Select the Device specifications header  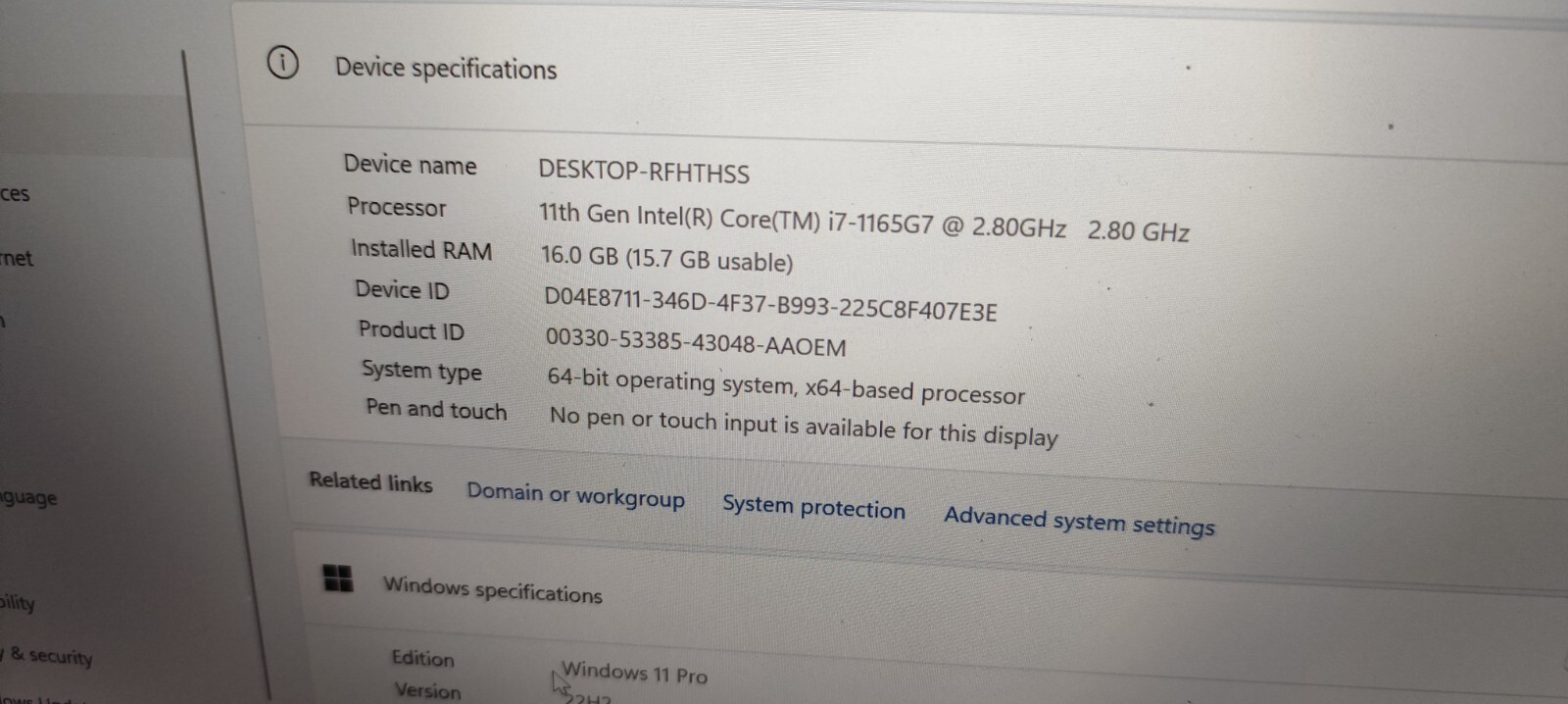446,68
